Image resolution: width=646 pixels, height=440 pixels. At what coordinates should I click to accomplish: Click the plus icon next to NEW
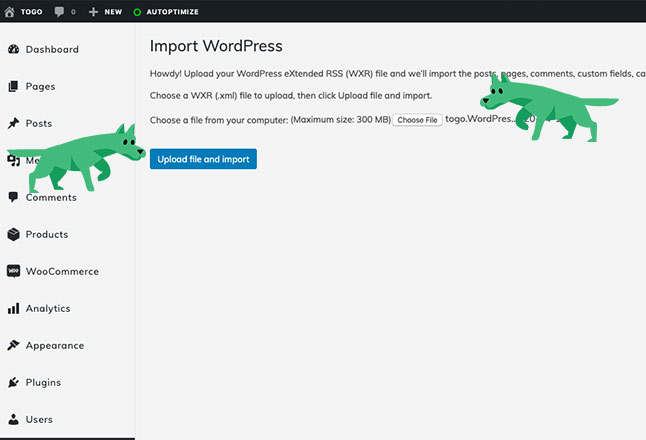[x=94, y=12]
